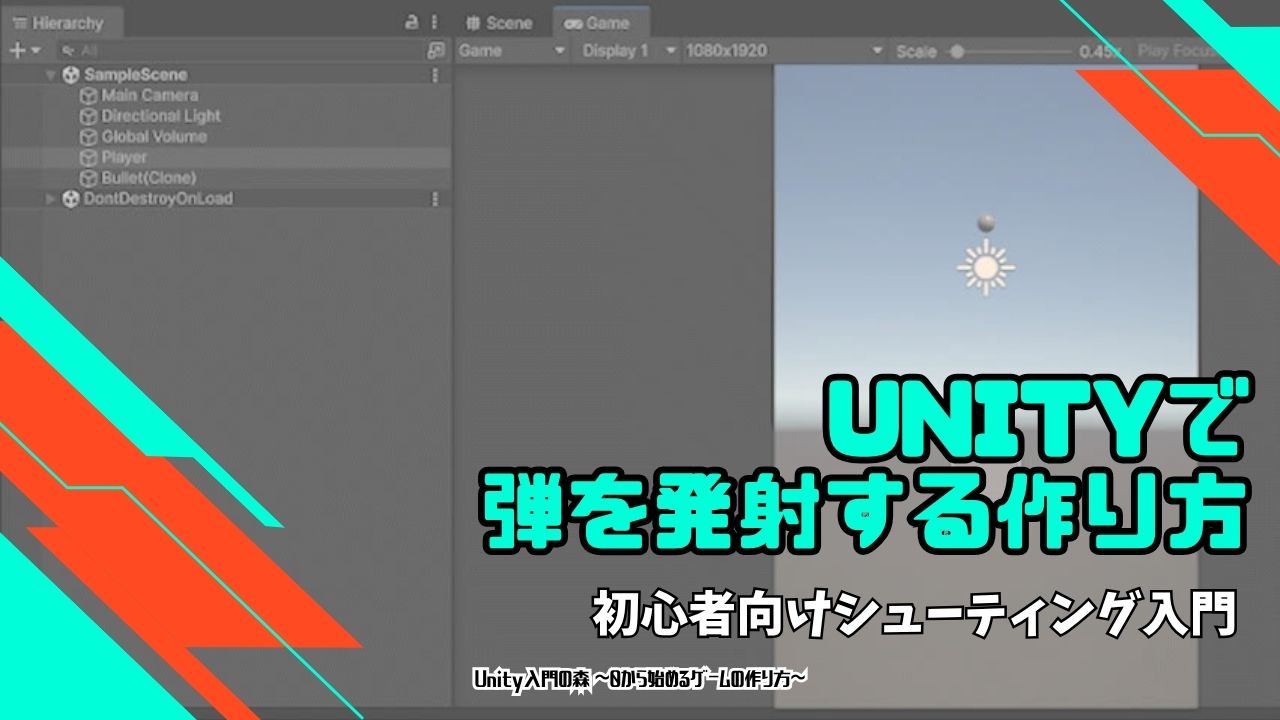
Task: Click the plus icon to create an object
Action: coord(16,50)
